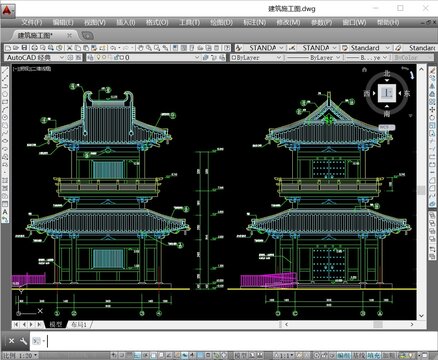Click the topmost icon on right modify toolbar
This screenshot has height=360, width=438.
point(432,71)
